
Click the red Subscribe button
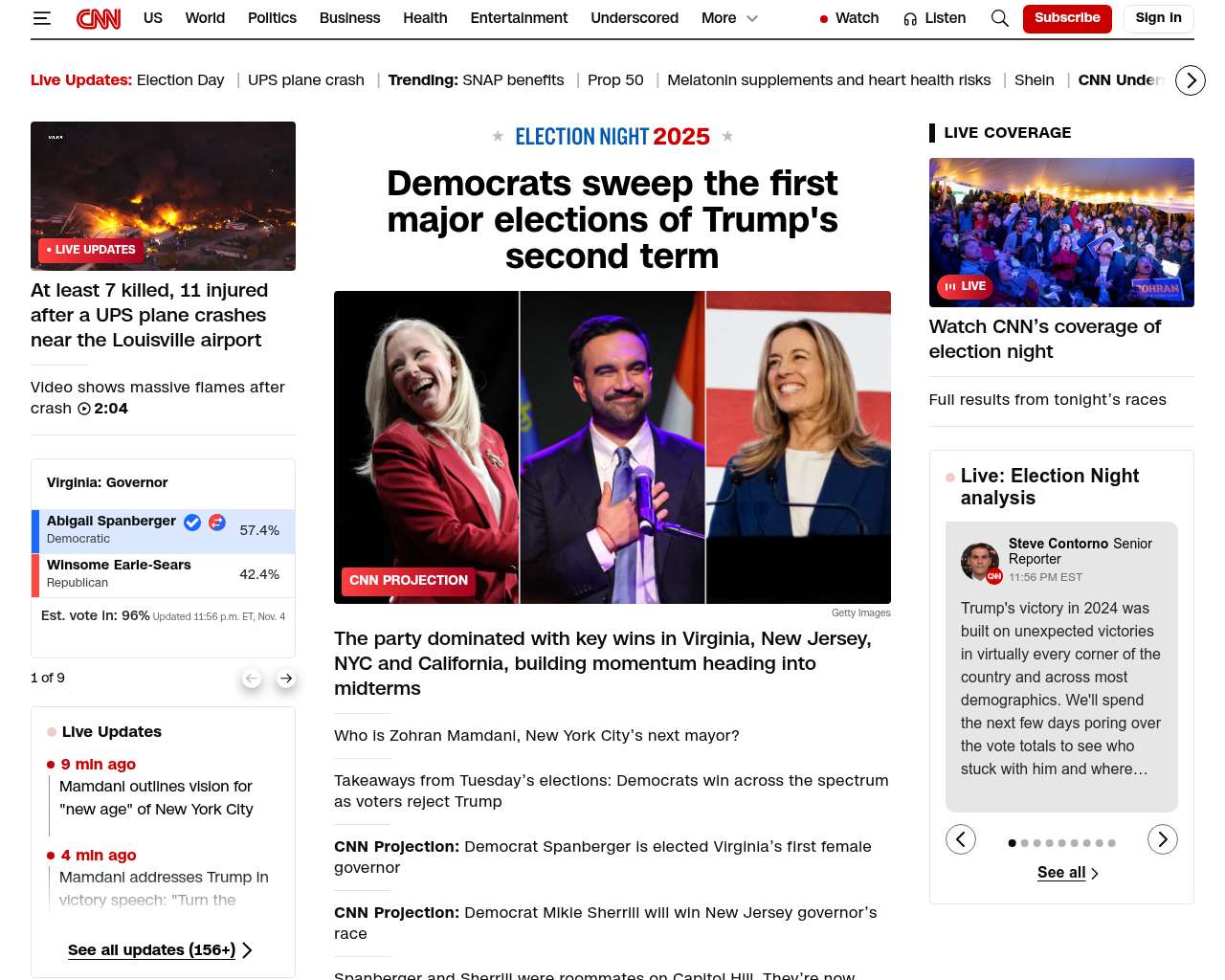point(1067,18)
